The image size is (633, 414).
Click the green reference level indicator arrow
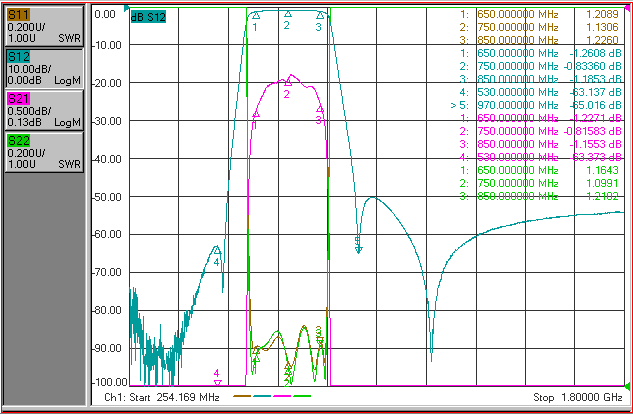tap(627, 387)
